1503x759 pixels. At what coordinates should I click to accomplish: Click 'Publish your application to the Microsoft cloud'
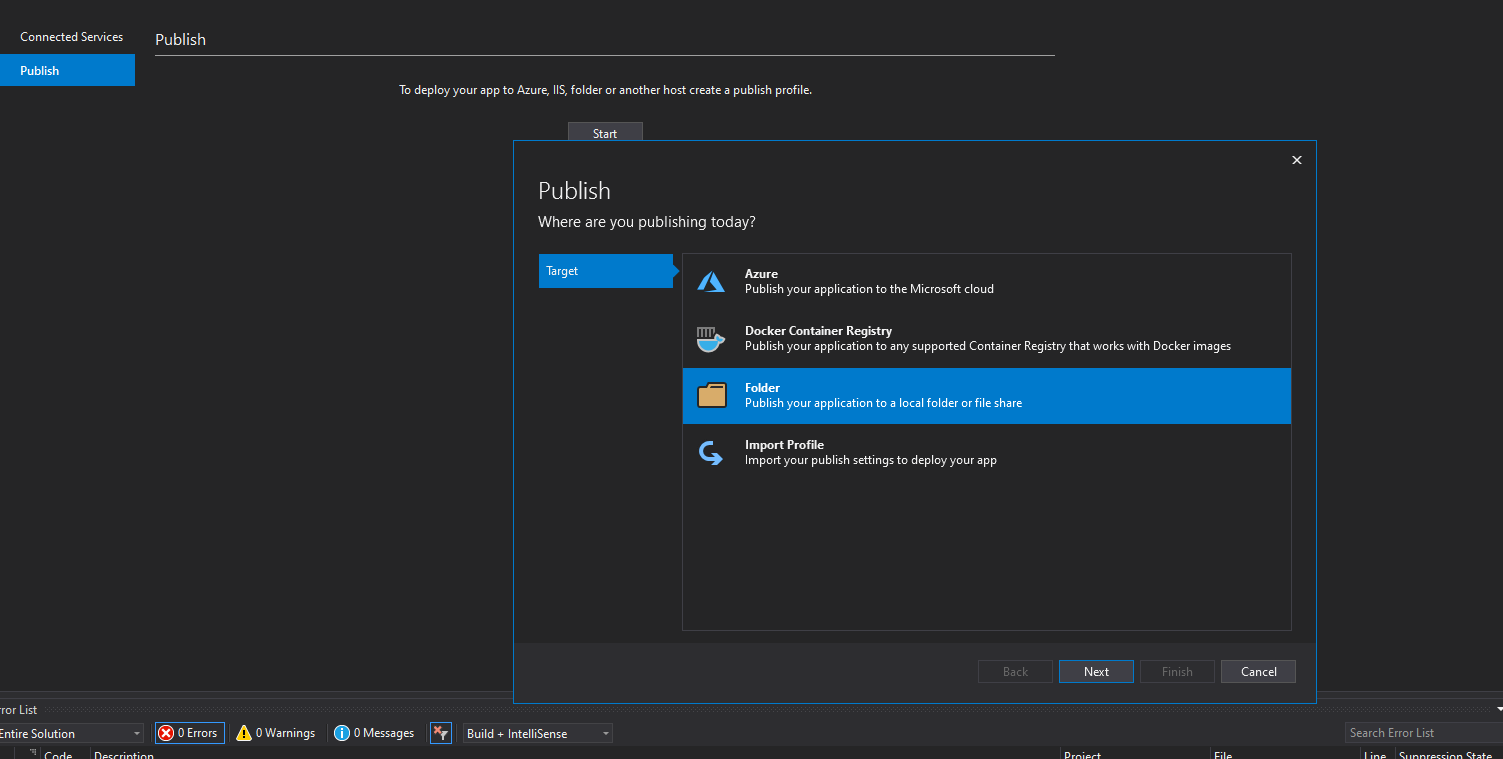tap(869, 289)
